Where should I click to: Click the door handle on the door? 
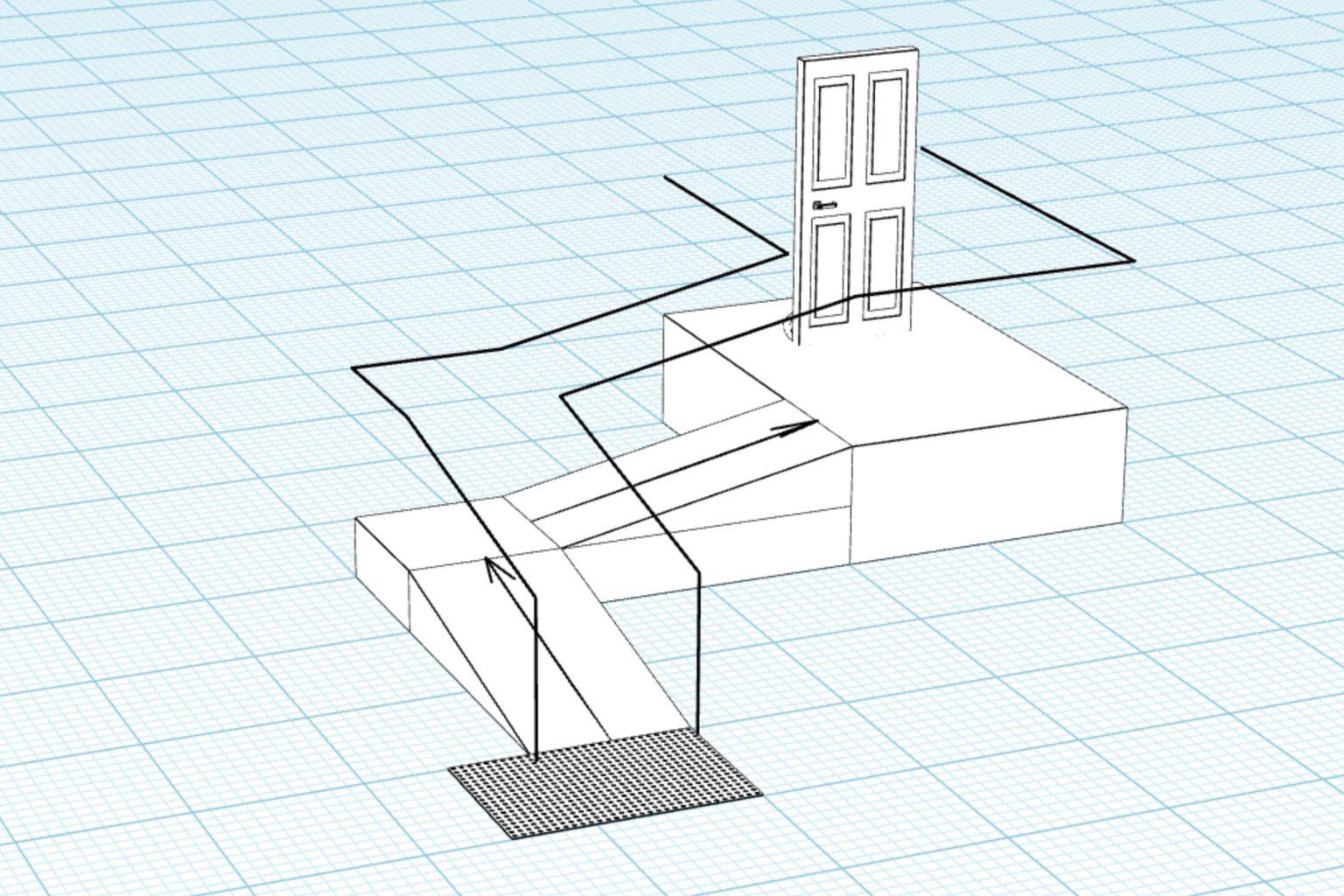click(x=824, y=205)
